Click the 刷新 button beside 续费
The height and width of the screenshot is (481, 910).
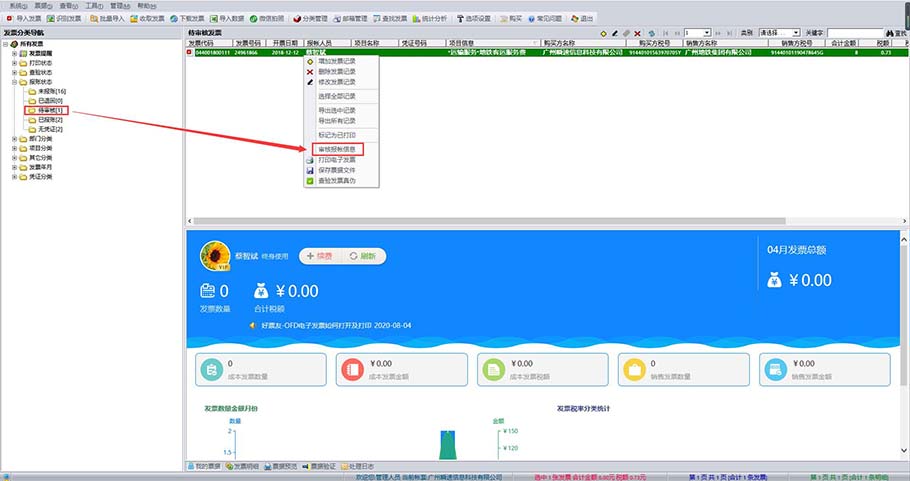point(363,256)
